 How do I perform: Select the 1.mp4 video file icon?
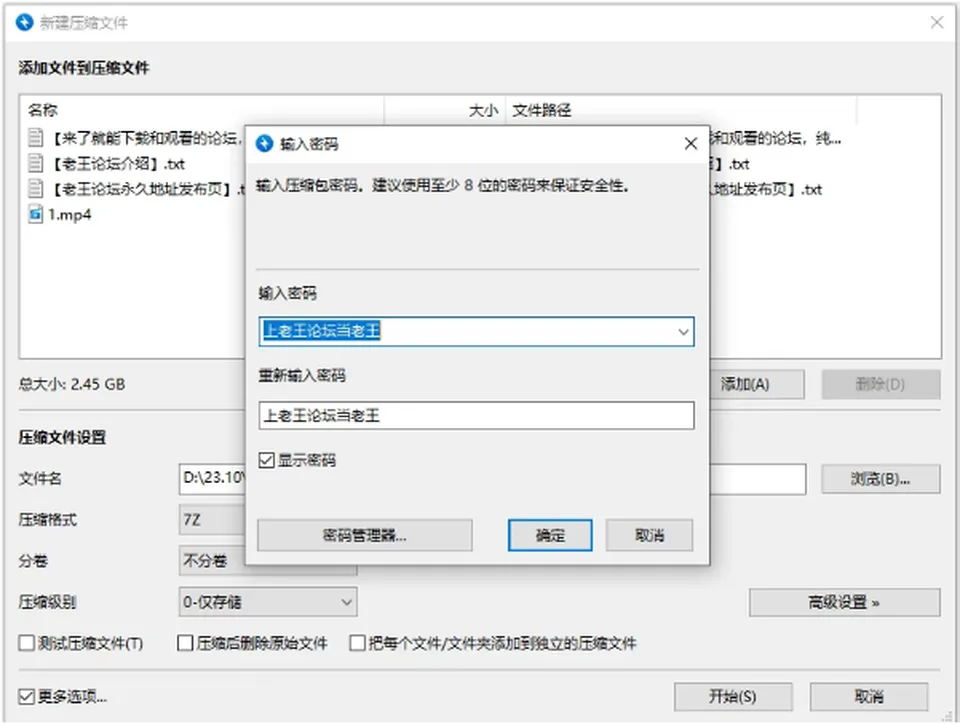[36, 214]
